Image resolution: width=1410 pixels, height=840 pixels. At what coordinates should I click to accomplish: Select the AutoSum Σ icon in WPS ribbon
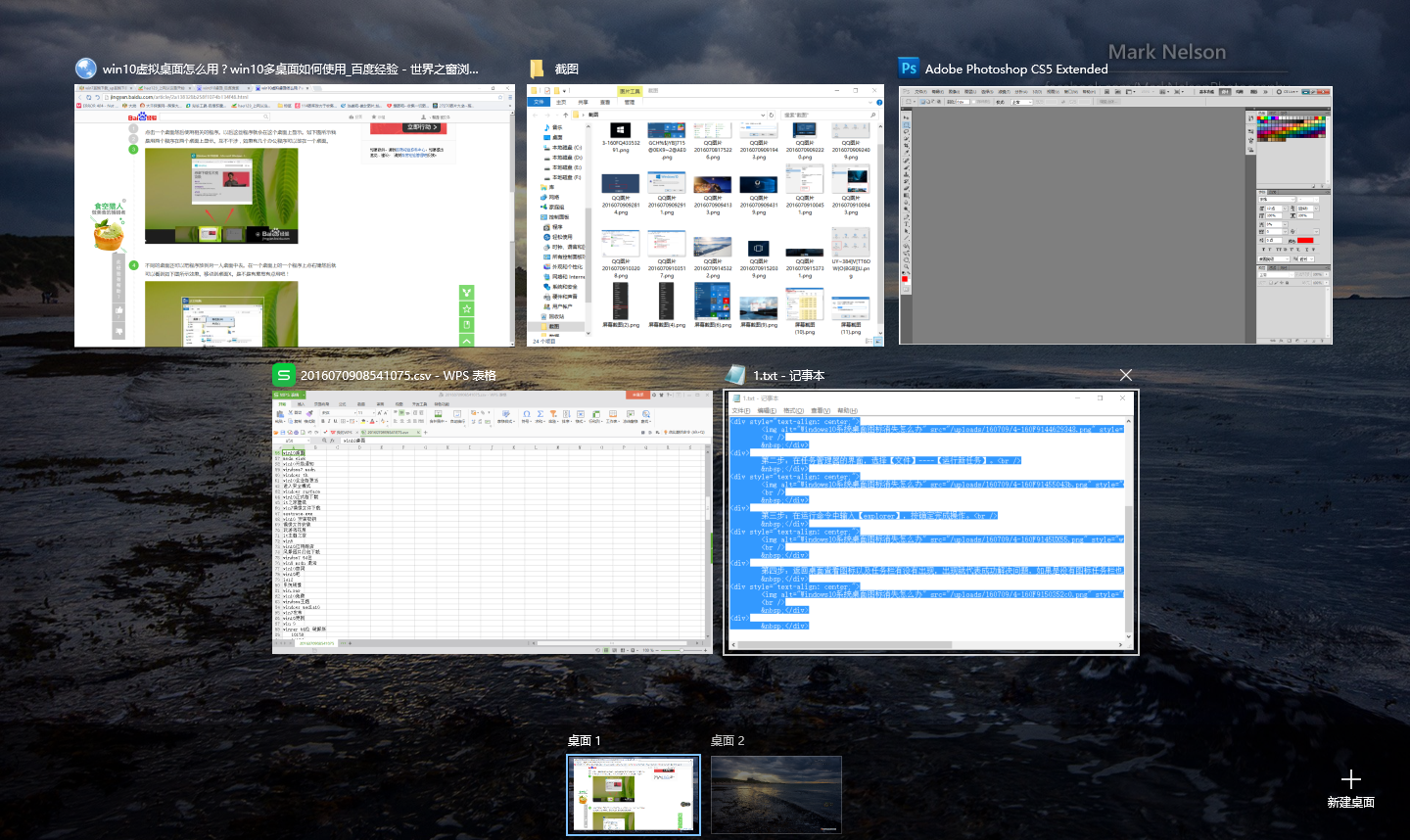click(x=540, y=413)
